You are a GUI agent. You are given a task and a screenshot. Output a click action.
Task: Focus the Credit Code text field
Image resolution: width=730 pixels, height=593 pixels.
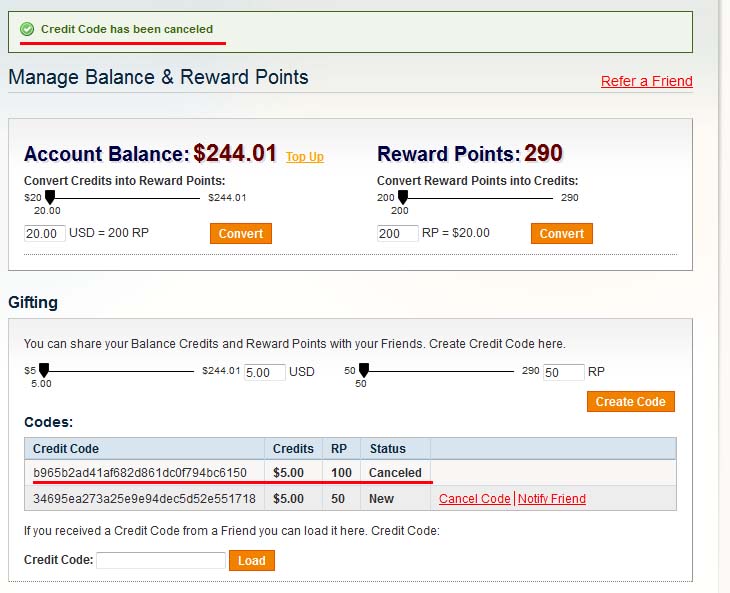[161, 561]
